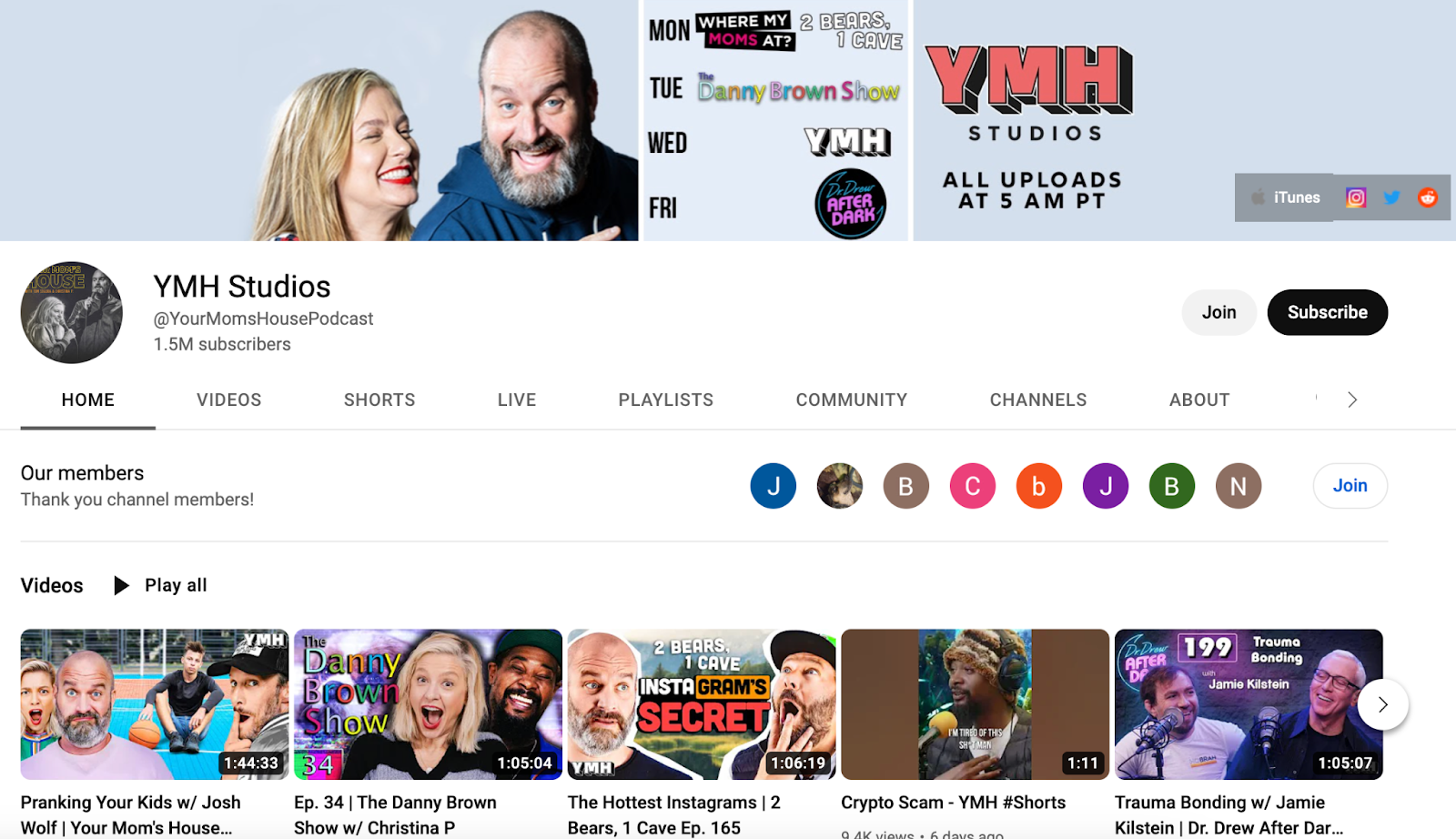
Task: Click the YMH Studios channel name
Action: [242, 287]
